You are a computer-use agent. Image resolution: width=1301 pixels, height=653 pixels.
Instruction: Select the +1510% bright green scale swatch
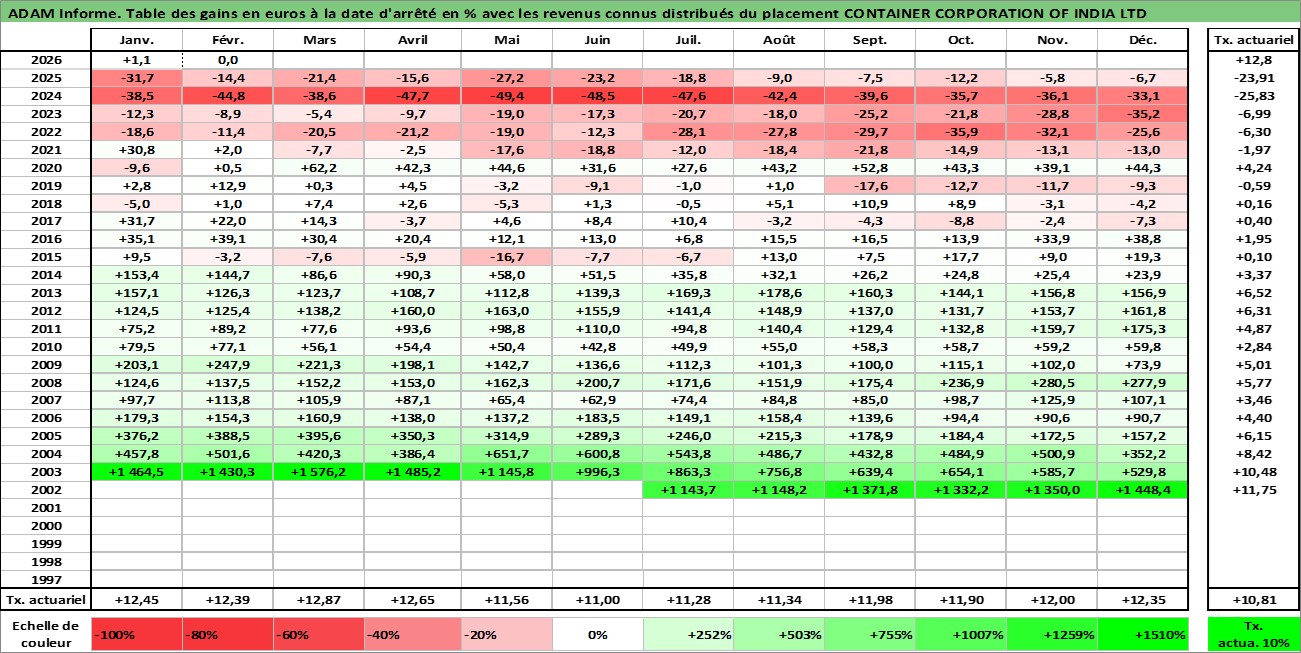coord(1143,634)
